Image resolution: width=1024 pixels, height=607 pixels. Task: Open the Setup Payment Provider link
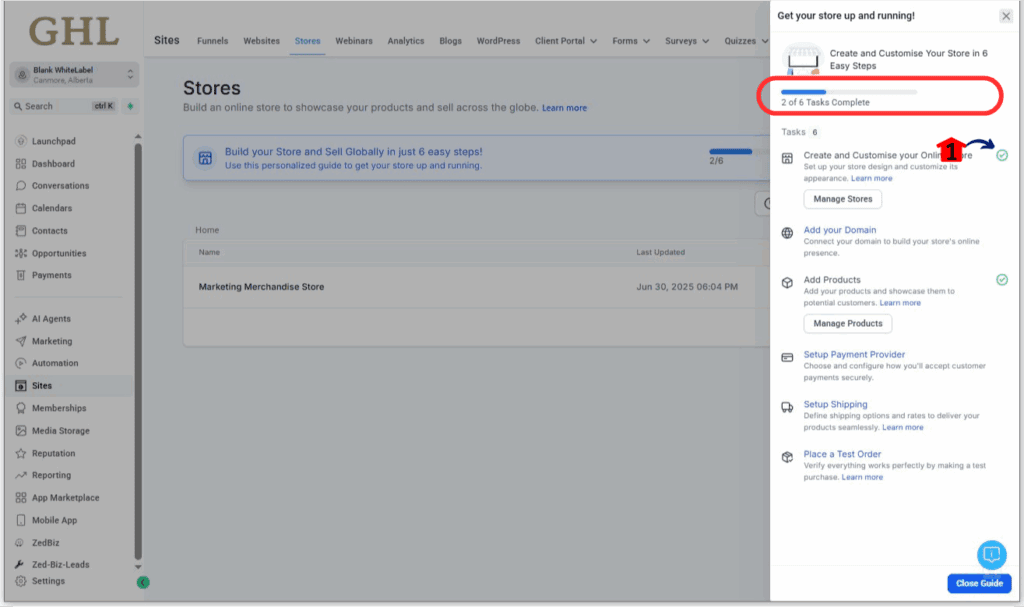(x=854, y=354)
